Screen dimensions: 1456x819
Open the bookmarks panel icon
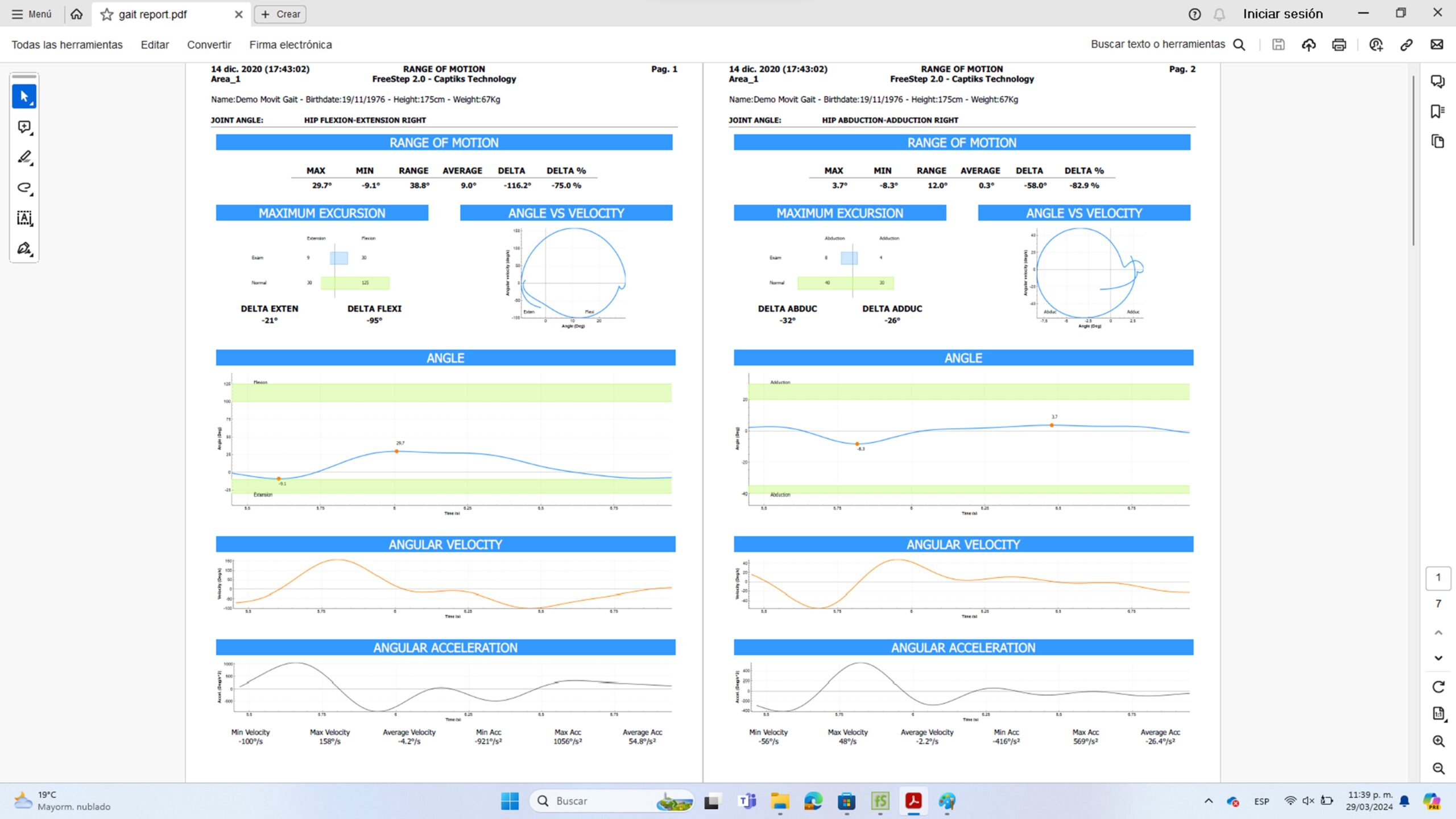[x=1437, y=111]
